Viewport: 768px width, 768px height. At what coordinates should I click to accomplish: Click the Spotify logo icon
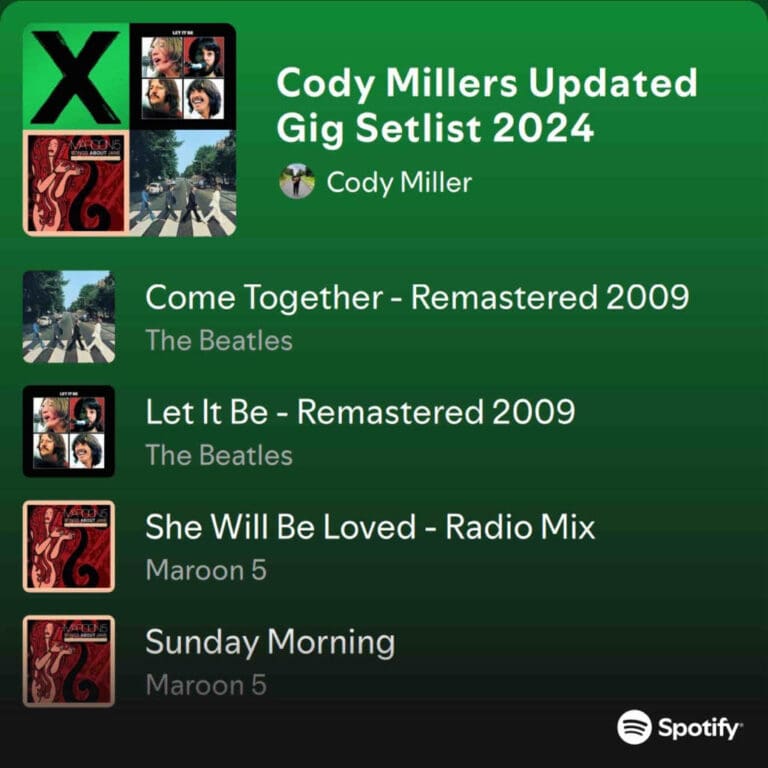[634, 727]
